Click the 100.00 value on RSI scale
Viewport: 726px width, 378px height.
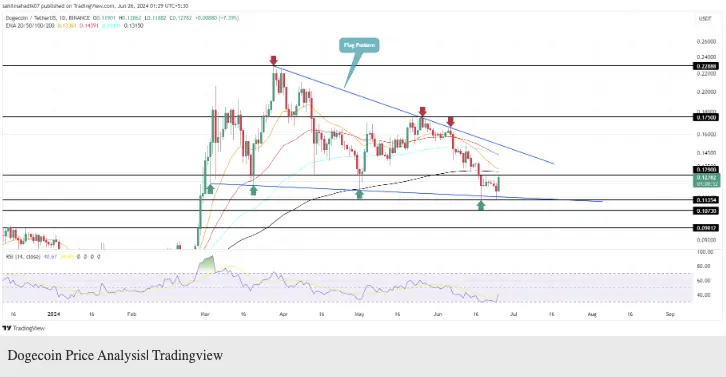[x=705, y=252]
